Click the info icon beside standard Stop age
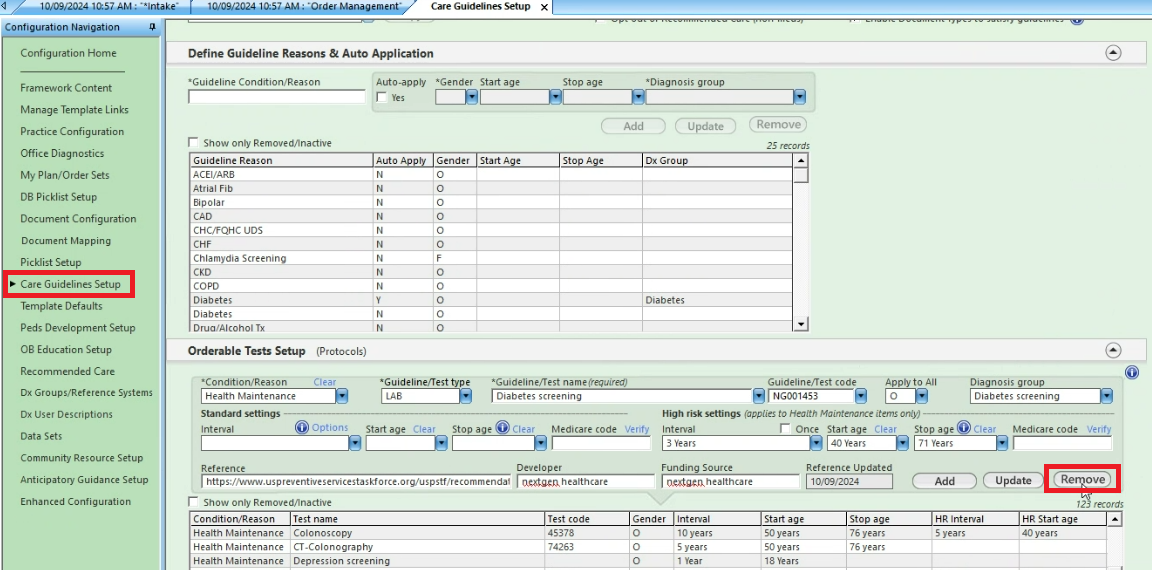1152x570 pixels. pyautogui.click(x=503, y=428)
